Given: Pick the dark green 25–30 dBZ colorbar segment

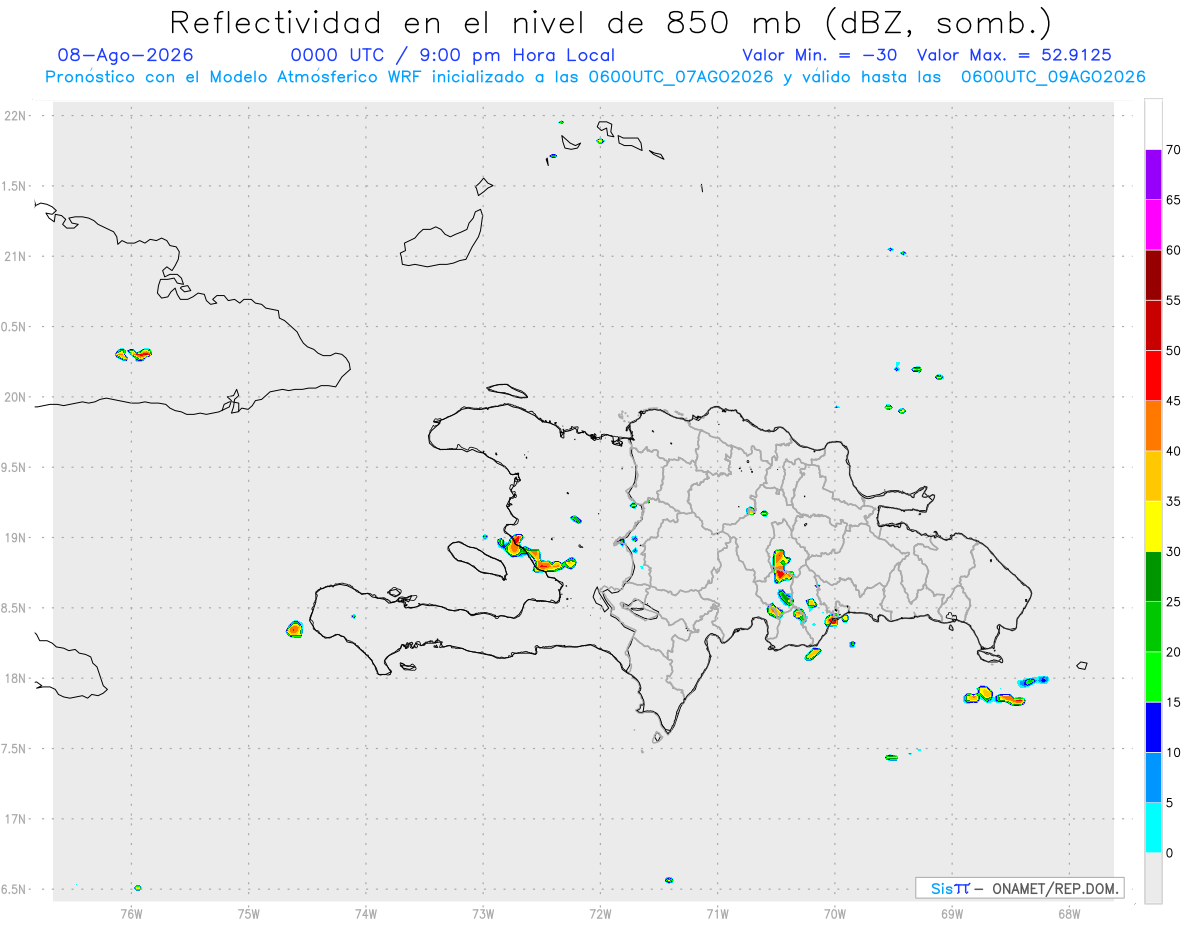Looking at the screenshot, I should [x=1153, y=577].
